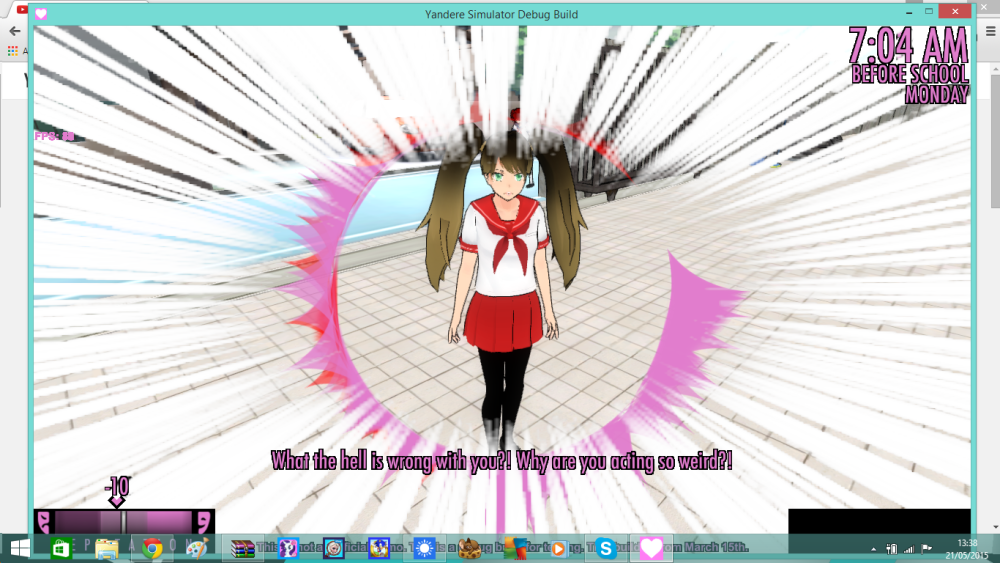
Task: Launch the Sonic game taskbar icon
Action: coord(379,548)
